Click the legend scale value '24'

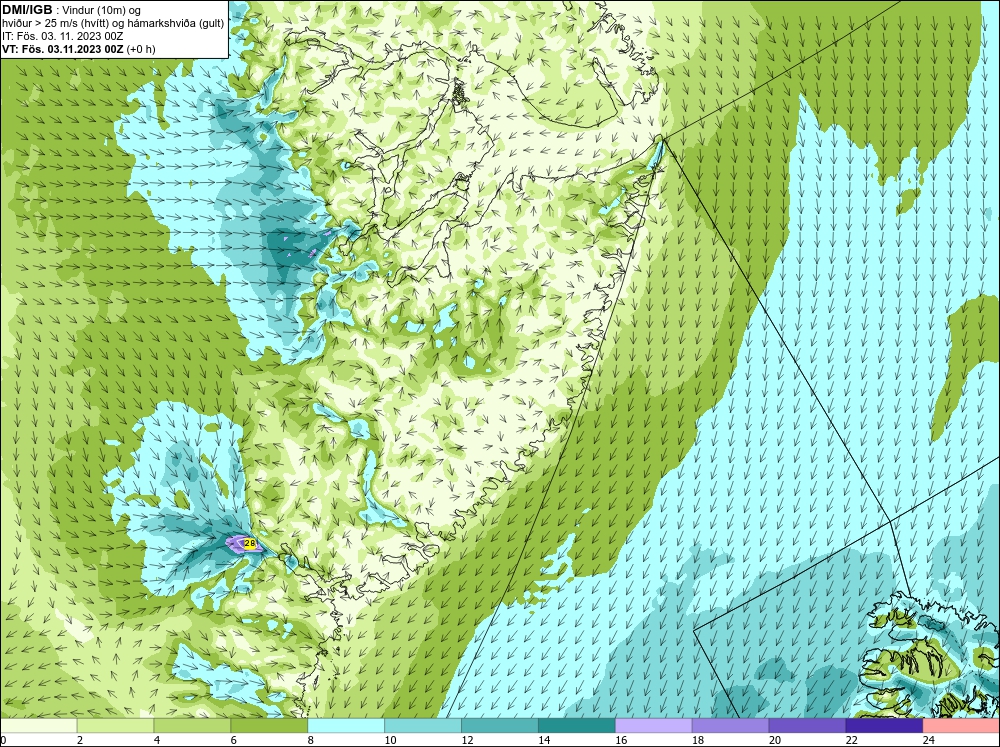929,740
